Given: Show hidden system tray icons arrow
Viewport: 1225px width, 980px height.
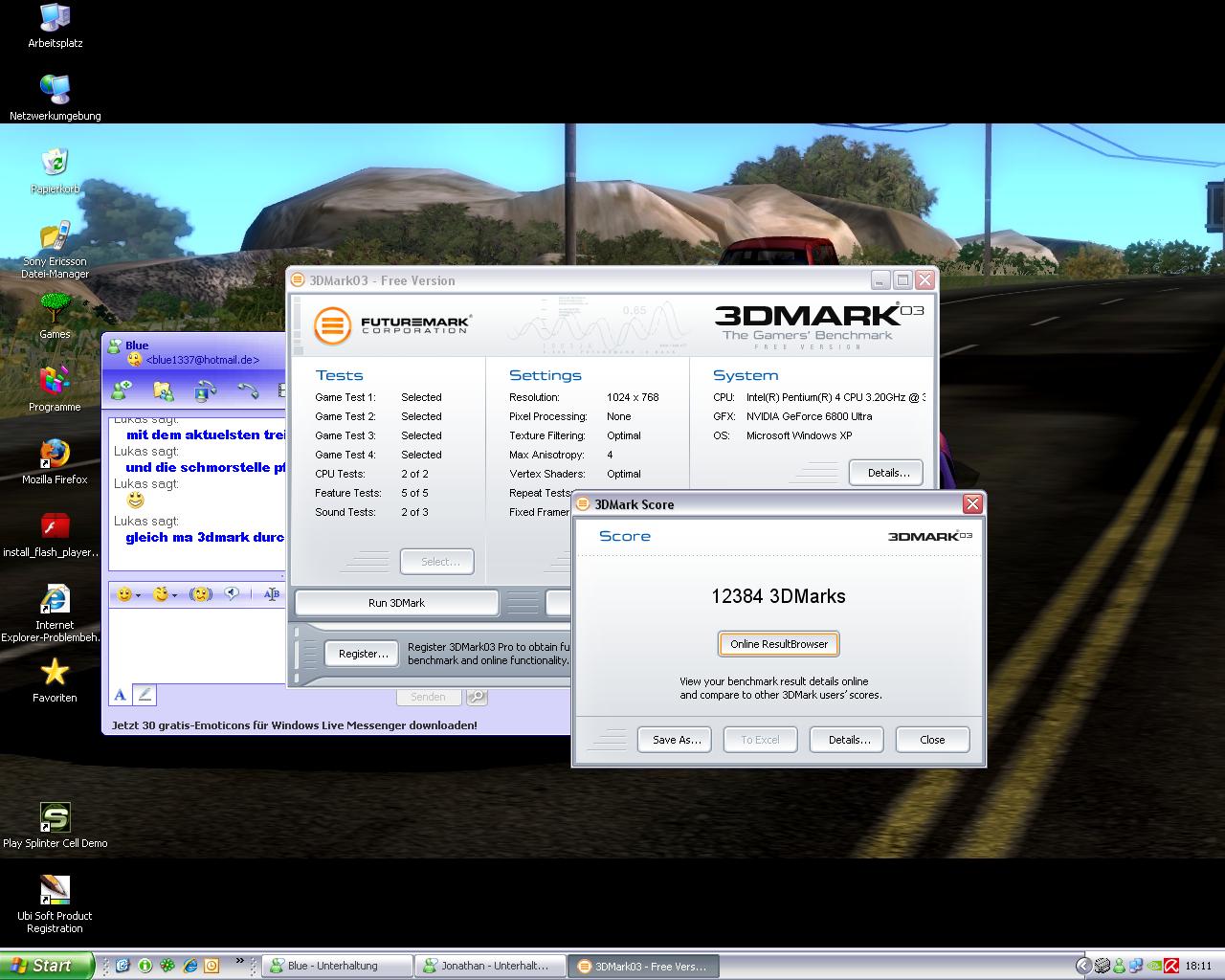Looking at the screenshot, I should 1083,966.
